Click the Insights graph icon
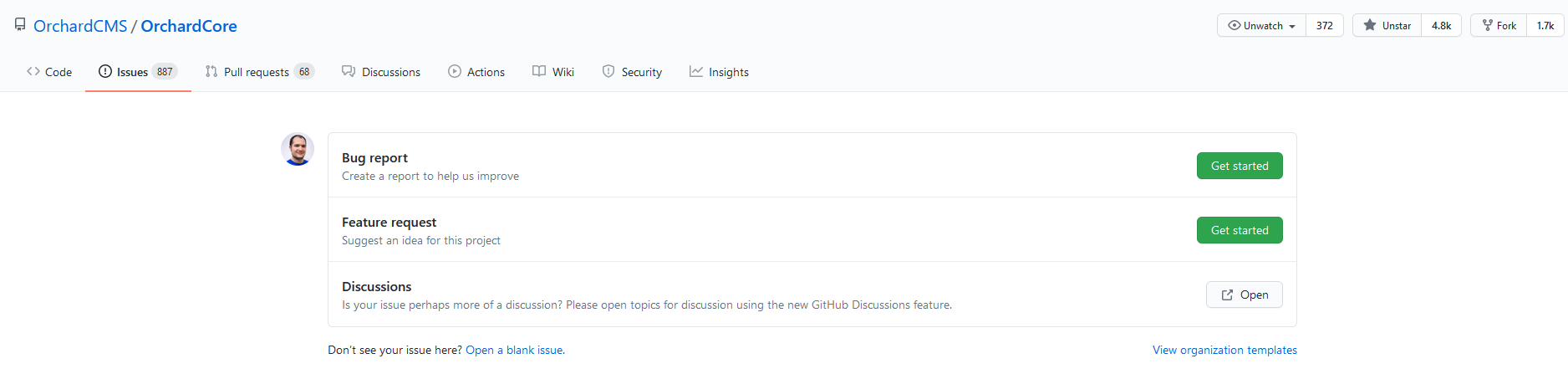Image resolution: width=1568 pixels, height=374 pixels. coord(696,71)
